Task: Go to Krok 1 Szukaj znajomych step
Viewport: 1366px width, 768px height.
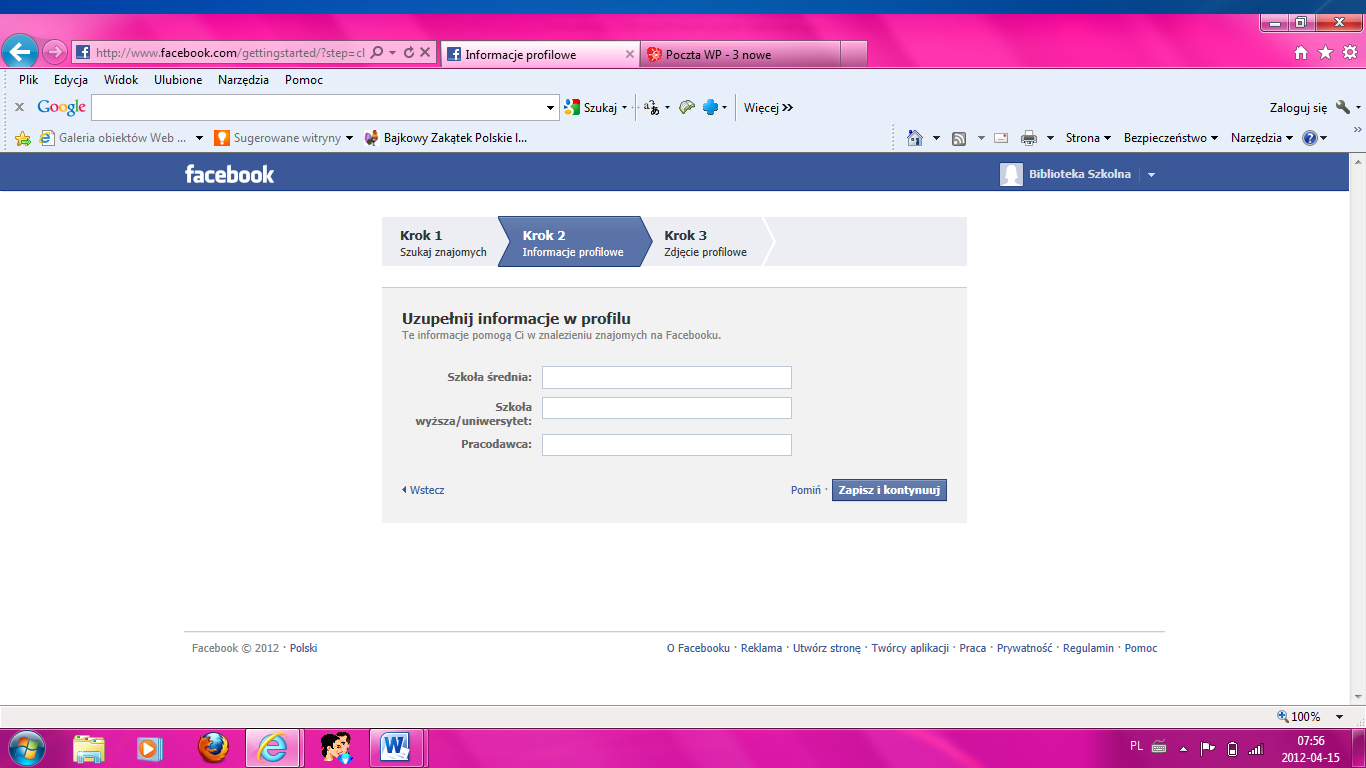Action: tap(443, 243)
